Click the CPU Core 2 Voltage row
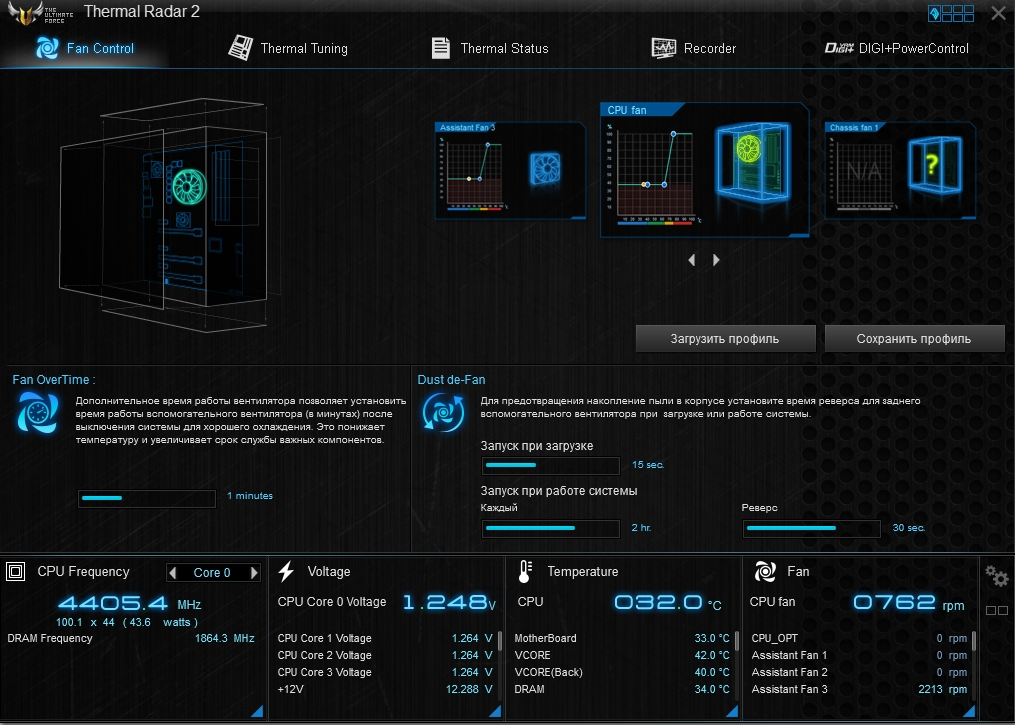Viewport: 1015px width, 725px height. click(x=385, y=655)
